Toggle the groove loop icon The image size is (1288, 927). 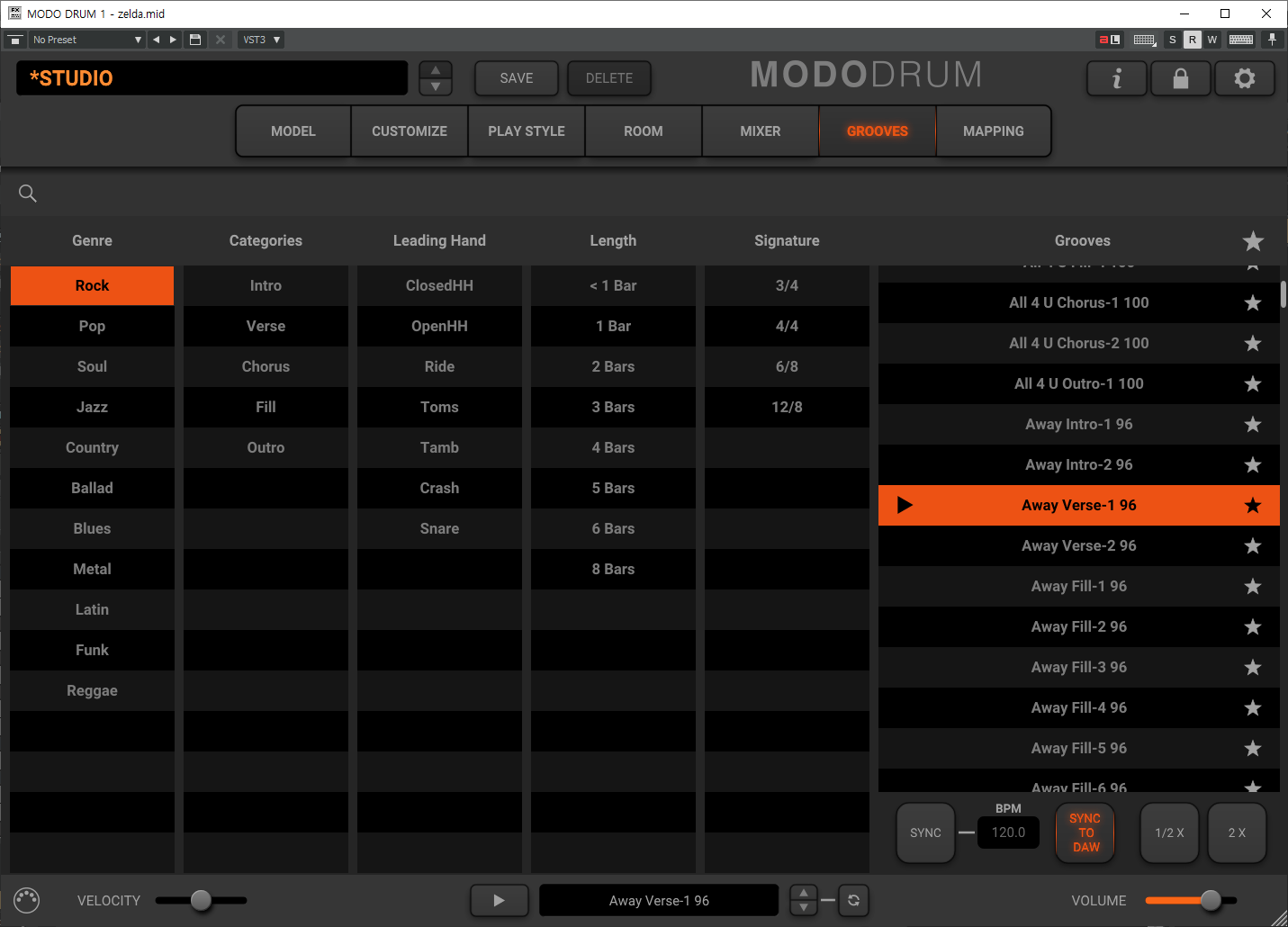pyautogui.click(x=853, y=900)
